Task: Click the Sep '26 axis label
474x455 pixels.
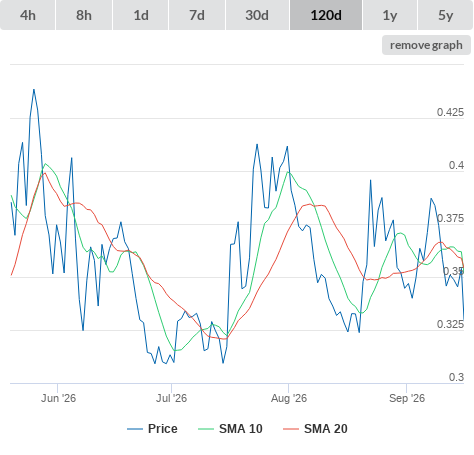Action: pyautogui.click(x=407, y=398)
